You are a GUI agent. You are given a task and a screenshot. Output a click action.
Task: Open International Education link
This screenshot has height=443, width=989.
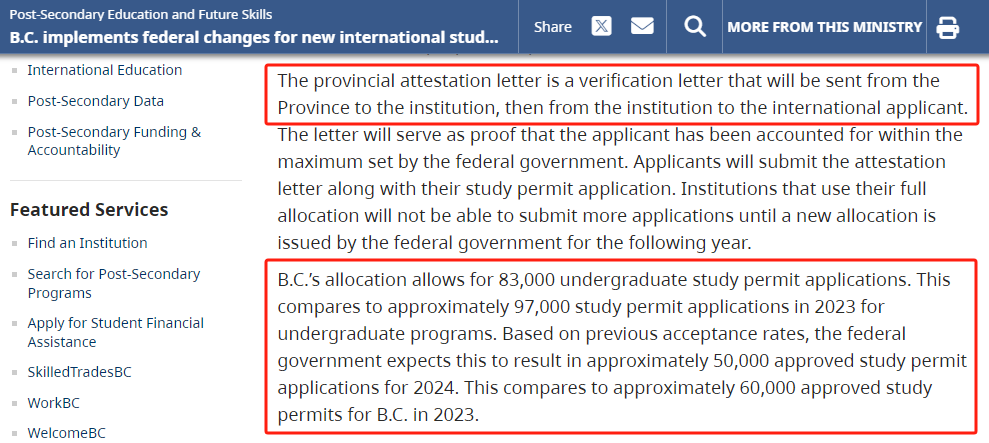click(104, 70)
